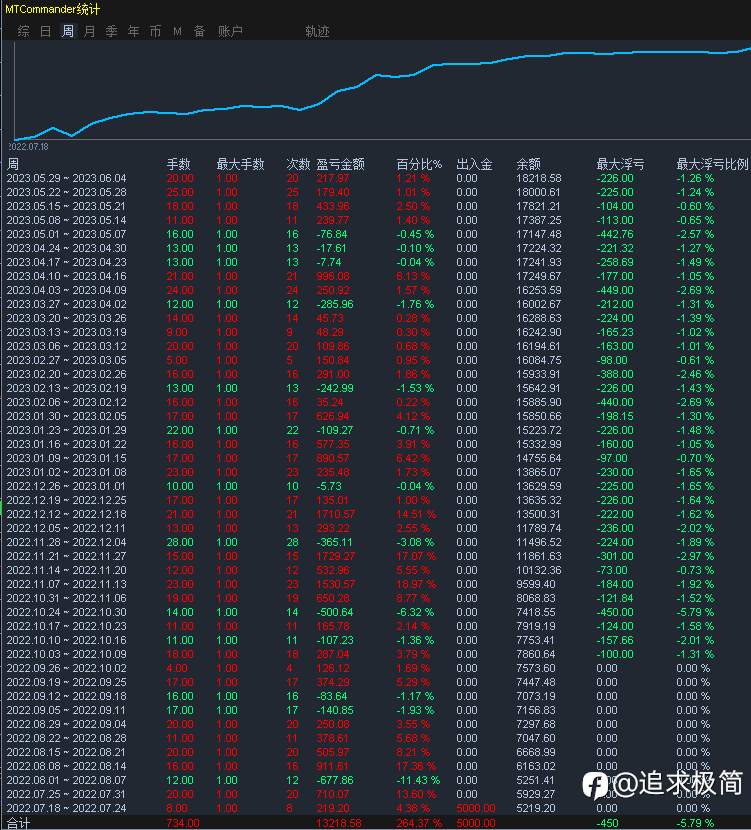
Task: Click the 最大浮亏比例 column header
Action: [x=711, y=164]
